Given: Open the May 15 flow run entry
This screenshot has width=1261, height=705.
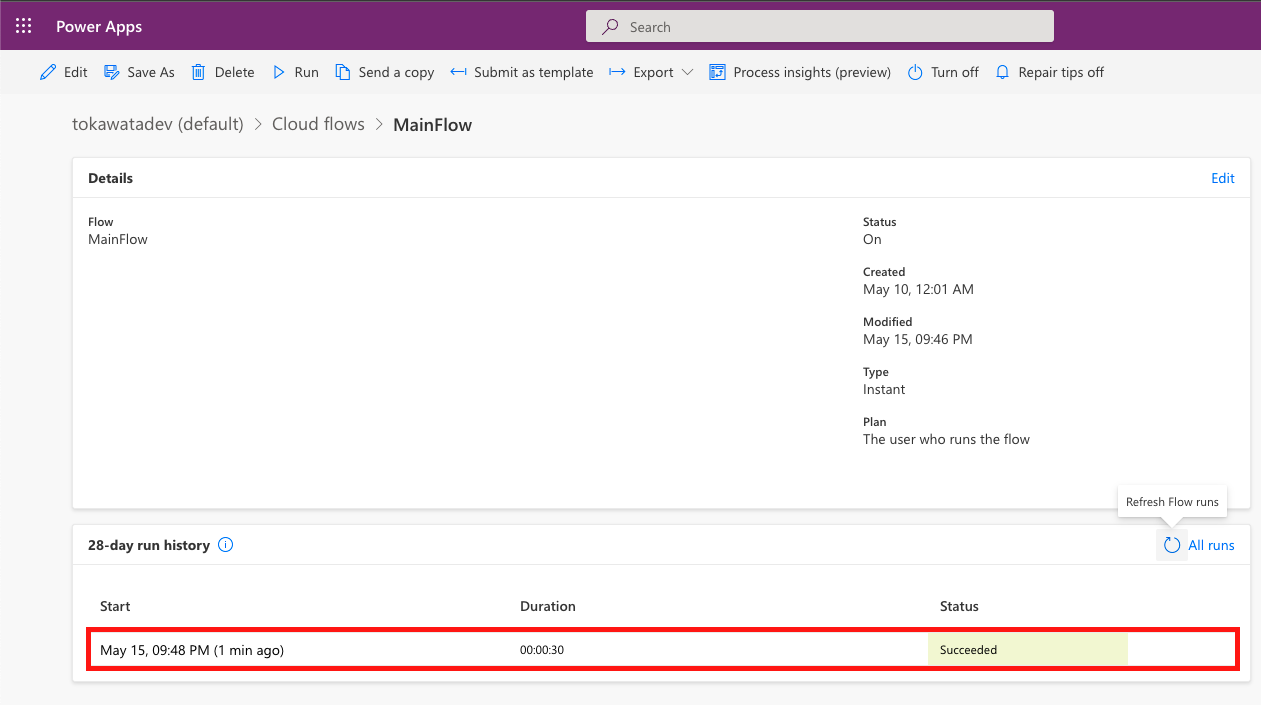Looking at the screenshot, I should click(400, 649).
